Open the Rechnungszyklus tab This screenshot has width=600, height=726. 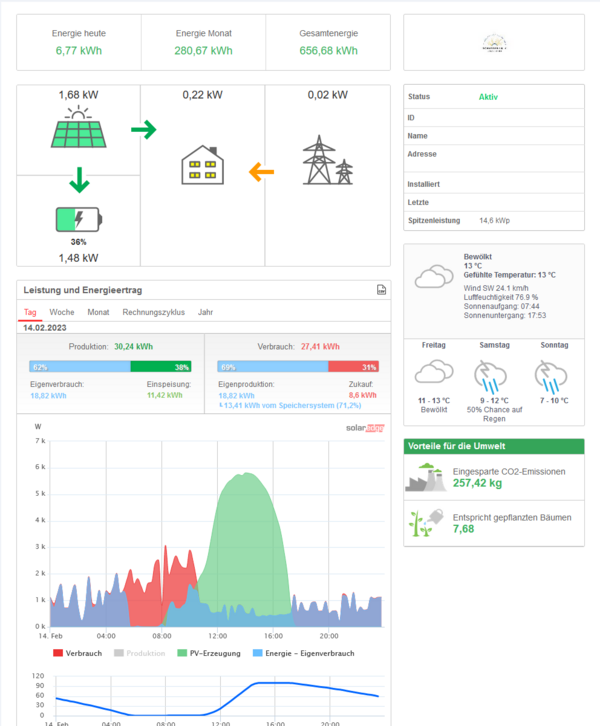[154, 312]
